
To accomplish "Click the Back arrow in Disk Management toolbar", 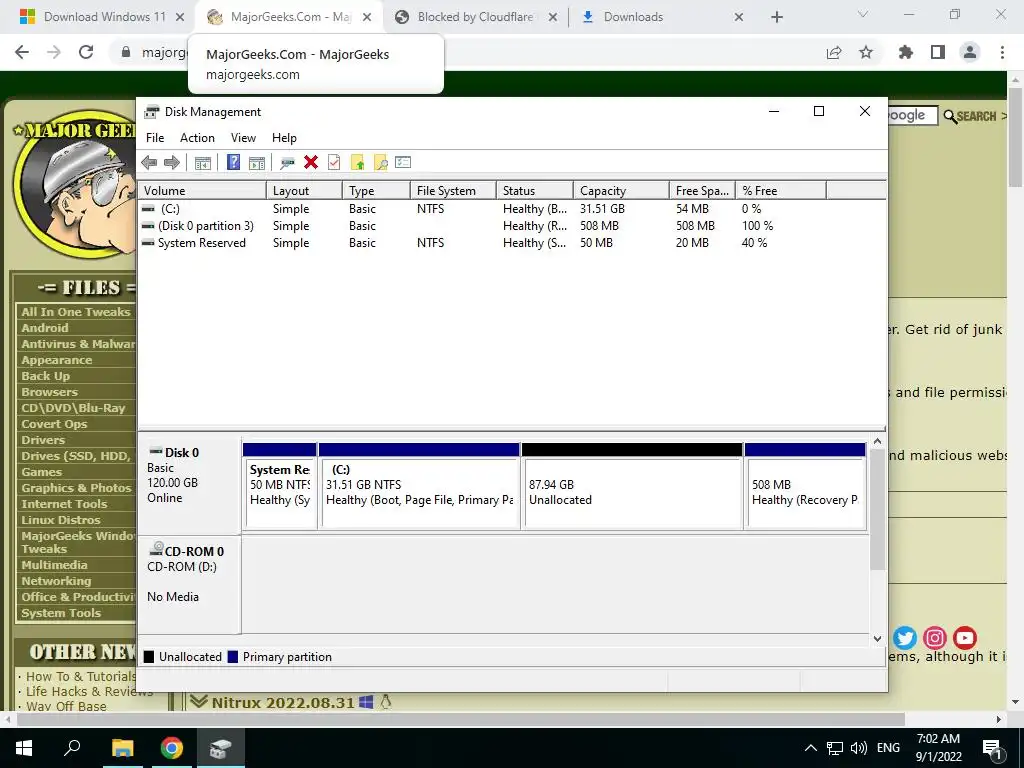I will pyautogui.click(x=149, y=163).
